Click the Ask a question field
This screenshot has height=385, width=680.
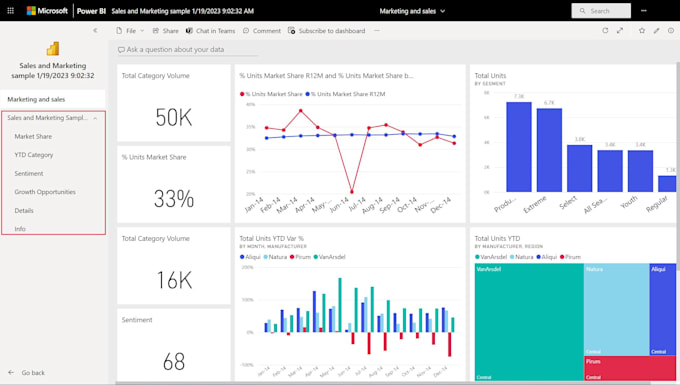point(188,49)
